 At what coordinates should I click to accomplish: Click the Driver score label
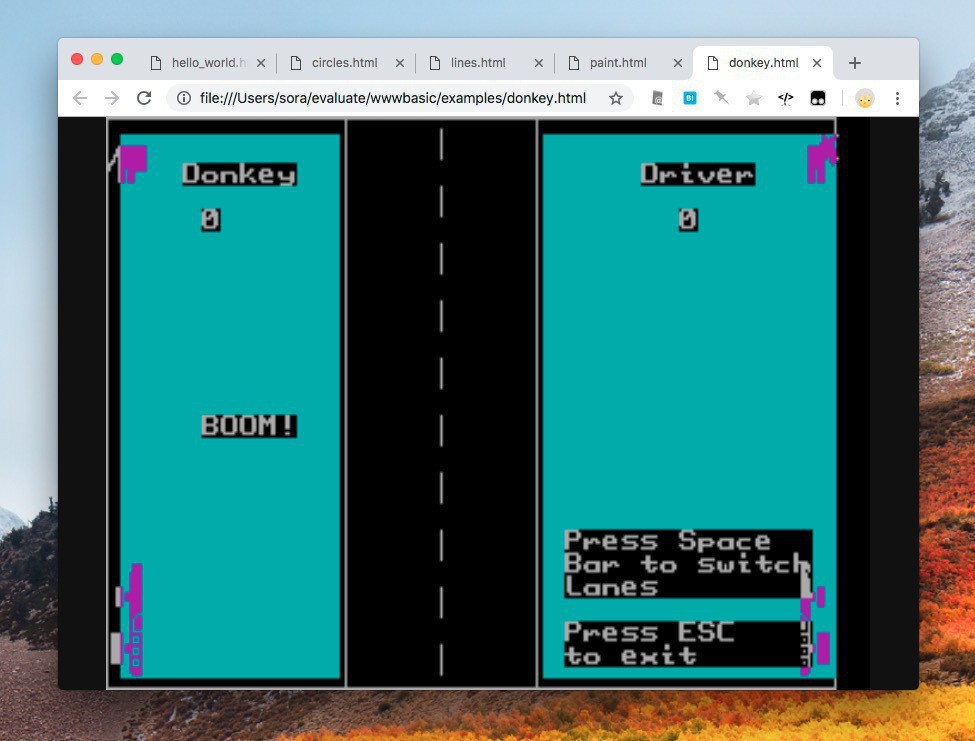click(x=698, y=174)
